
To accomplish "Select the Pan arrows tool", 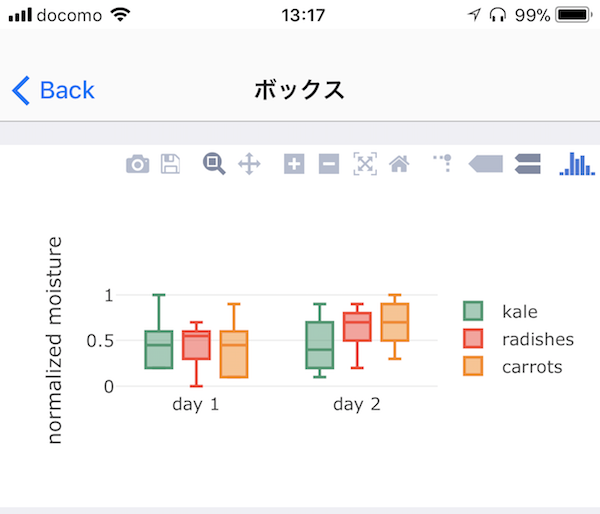I will 249,164.
